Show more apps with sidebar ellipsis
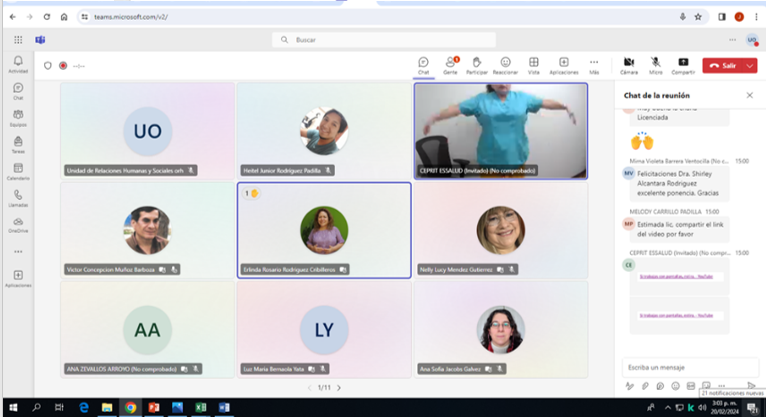 (18, 252)
